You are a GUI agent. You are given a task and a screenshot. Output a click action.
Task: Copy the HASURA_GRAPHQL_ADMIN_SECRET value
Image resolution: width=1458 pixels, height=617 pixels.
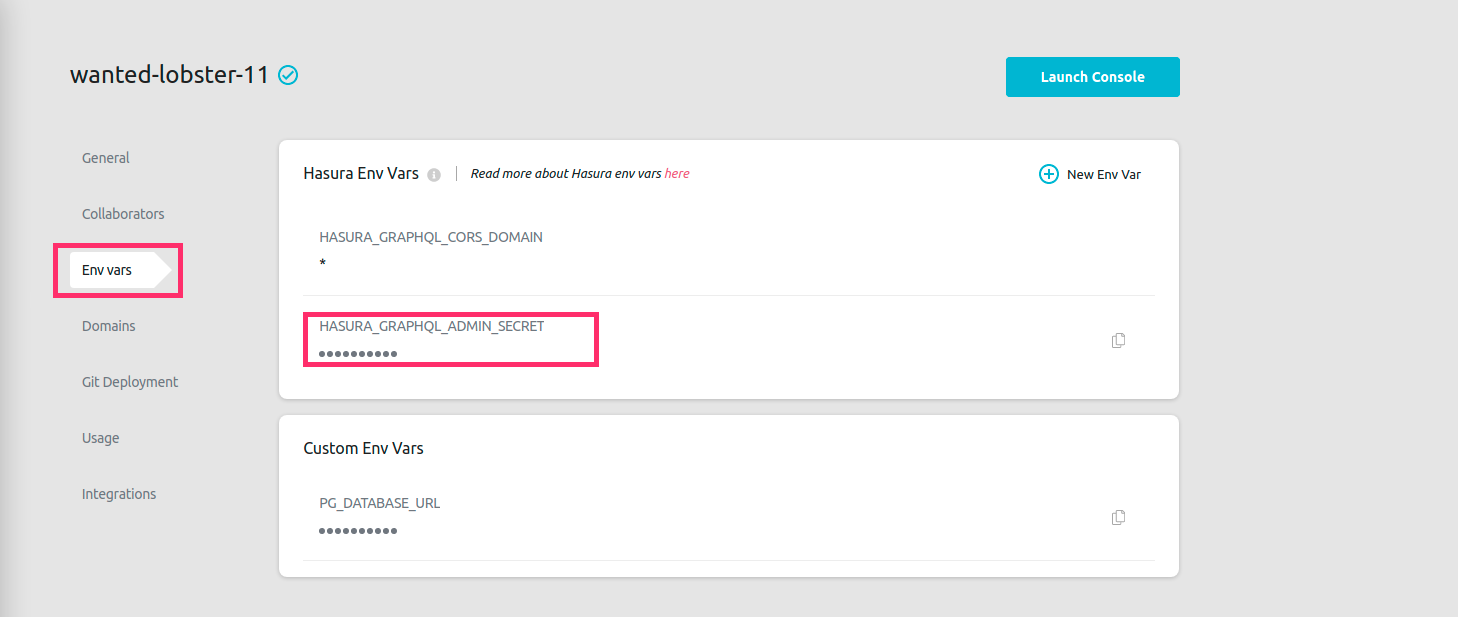pyautogui.click(x=1117, y=340)
